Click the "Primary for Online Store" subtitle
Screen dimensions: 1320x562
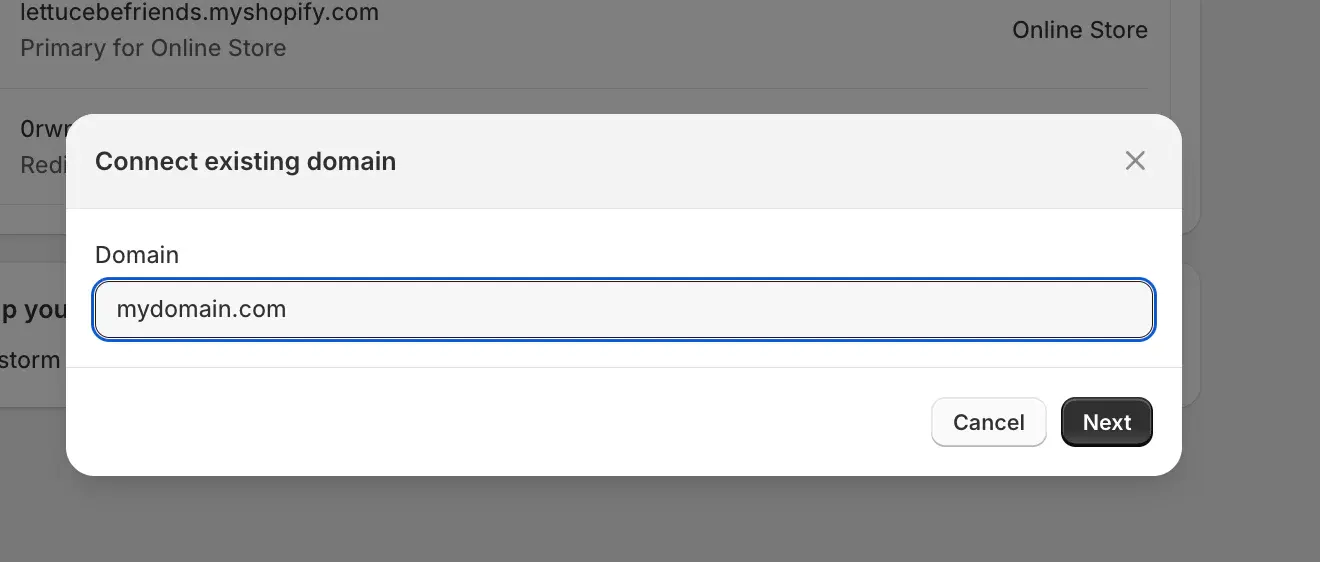point(153,48)
